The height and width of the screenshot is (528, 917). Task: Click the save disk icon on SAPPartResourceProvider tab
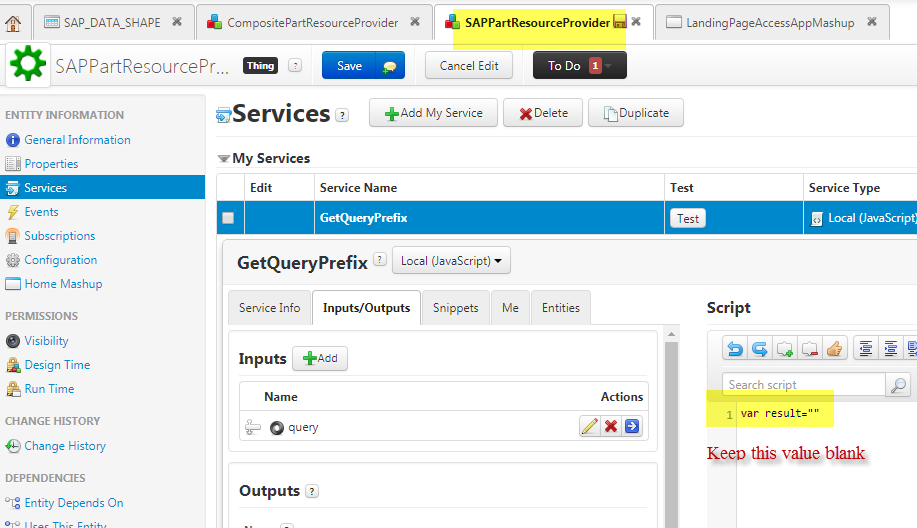pyautogui.click(x=619, y=22)
